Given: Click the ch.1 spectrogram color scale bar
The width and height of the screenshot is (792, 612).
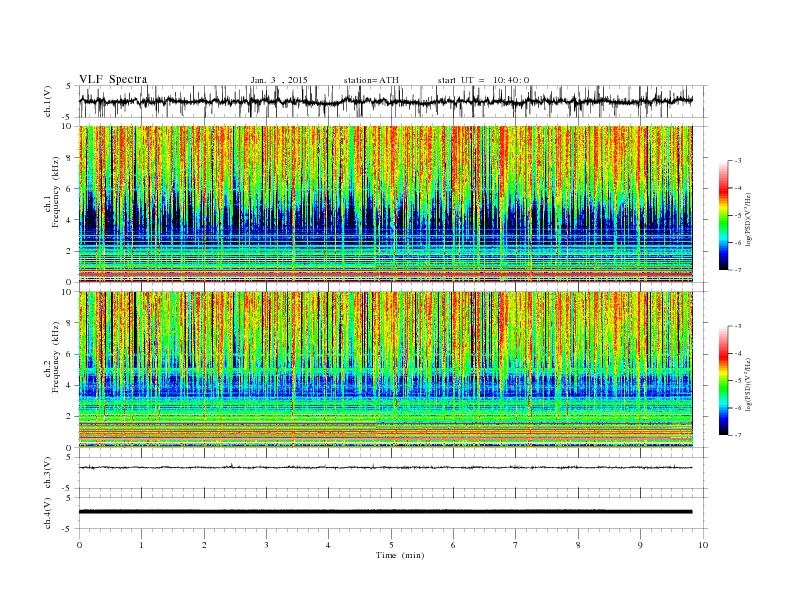Looking at the screenshot, I should click(x=724, y=215).
